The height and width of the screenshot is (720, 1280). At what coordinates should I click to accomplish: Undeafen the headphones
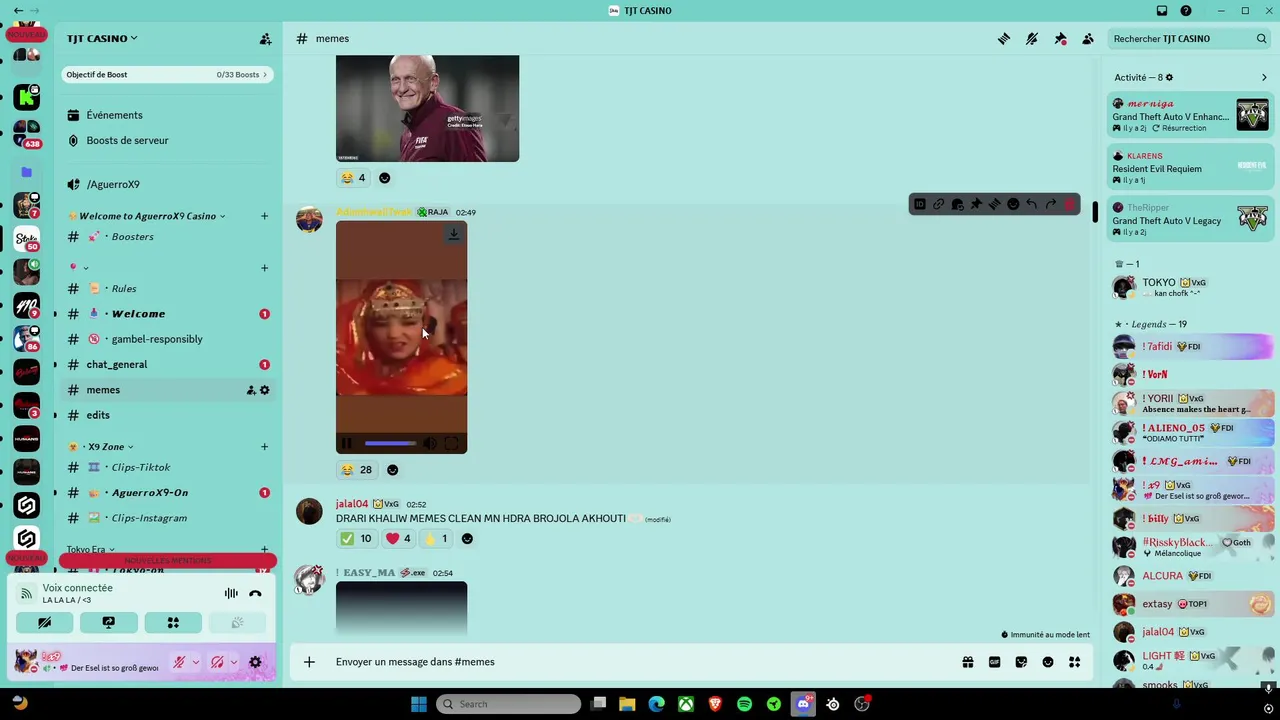(x=216, y=662)
